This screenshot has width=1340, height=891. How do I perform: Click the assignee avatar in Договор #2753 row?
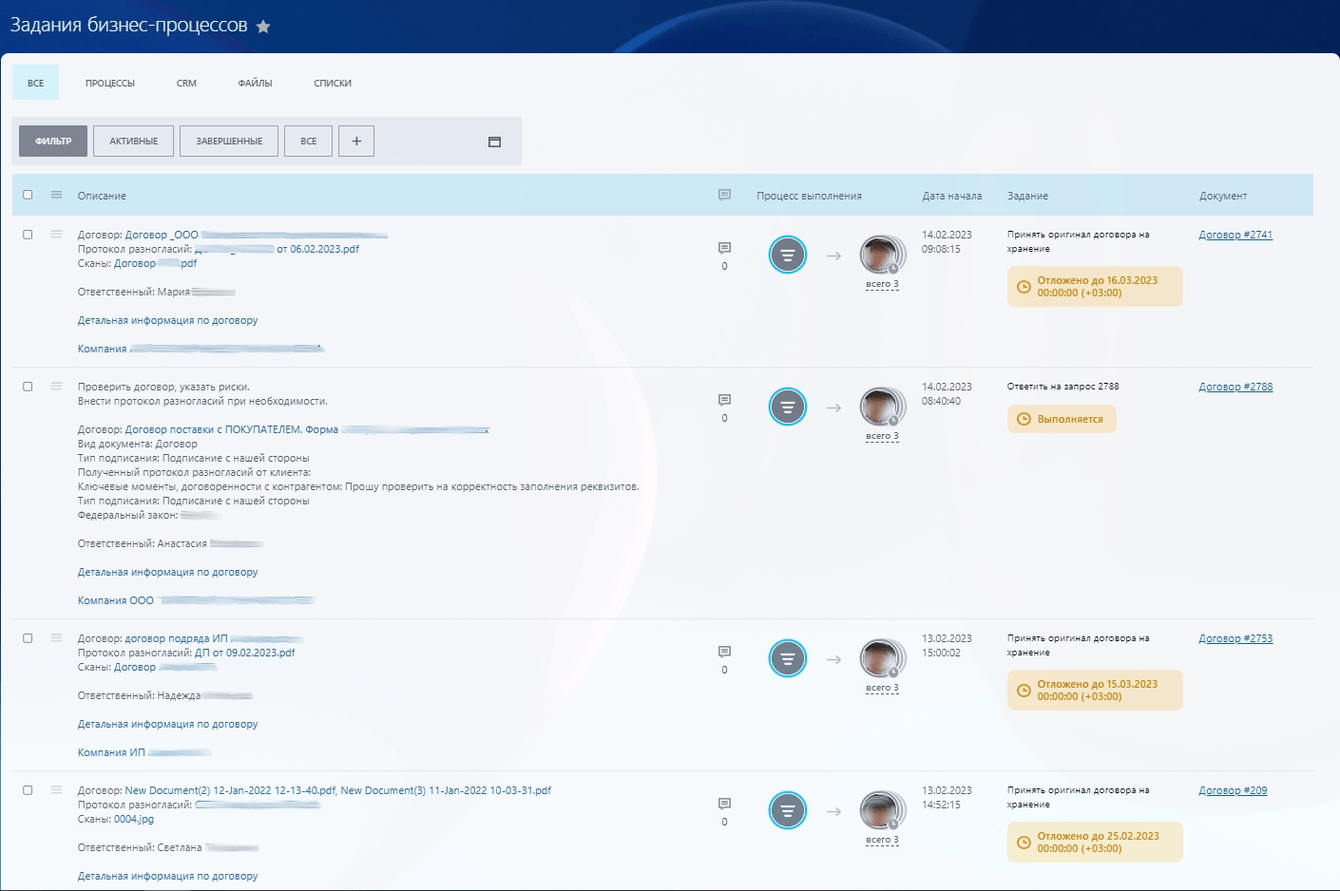click(x=881, y=659)
